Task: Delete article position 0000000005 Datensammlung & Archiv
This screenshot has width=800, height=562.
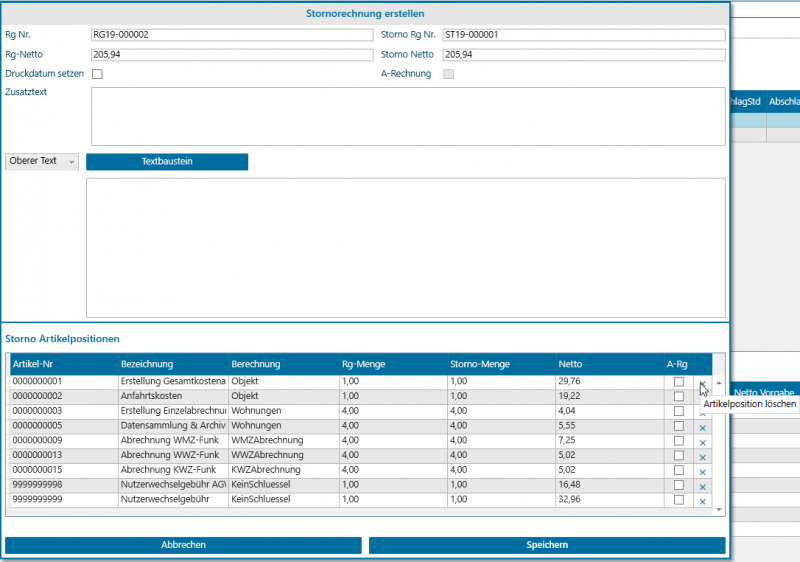Action: click(703, 428)
